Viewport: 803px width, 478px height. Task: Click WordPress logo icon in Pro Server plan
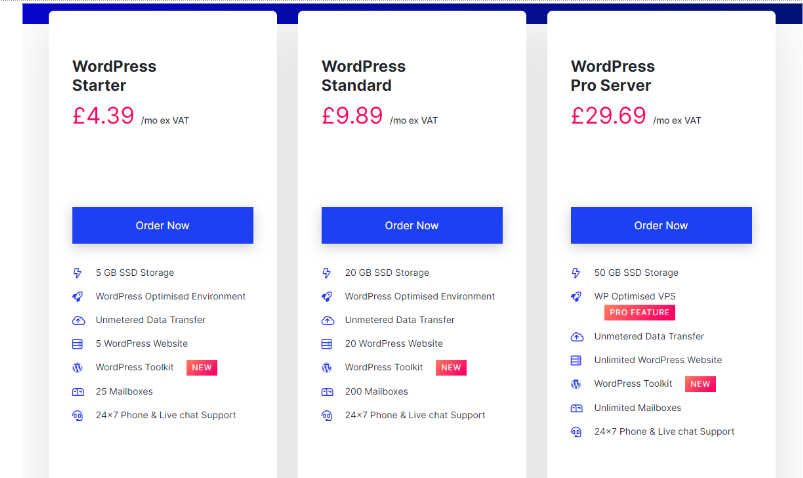[x=576, y=384]
